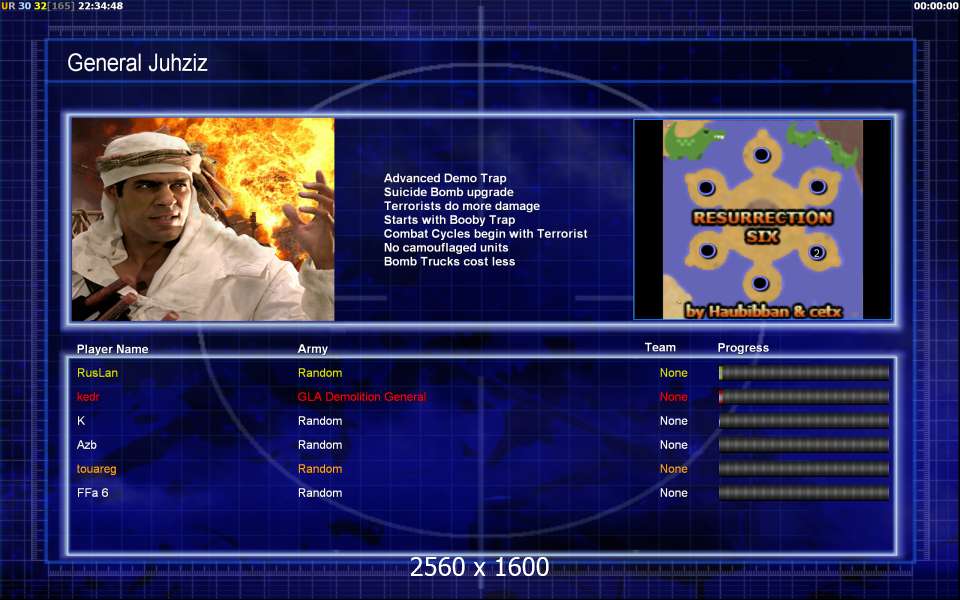Screen dimensions: 960x600
Task: Click Azb's Random army entry
Action: 320,445
